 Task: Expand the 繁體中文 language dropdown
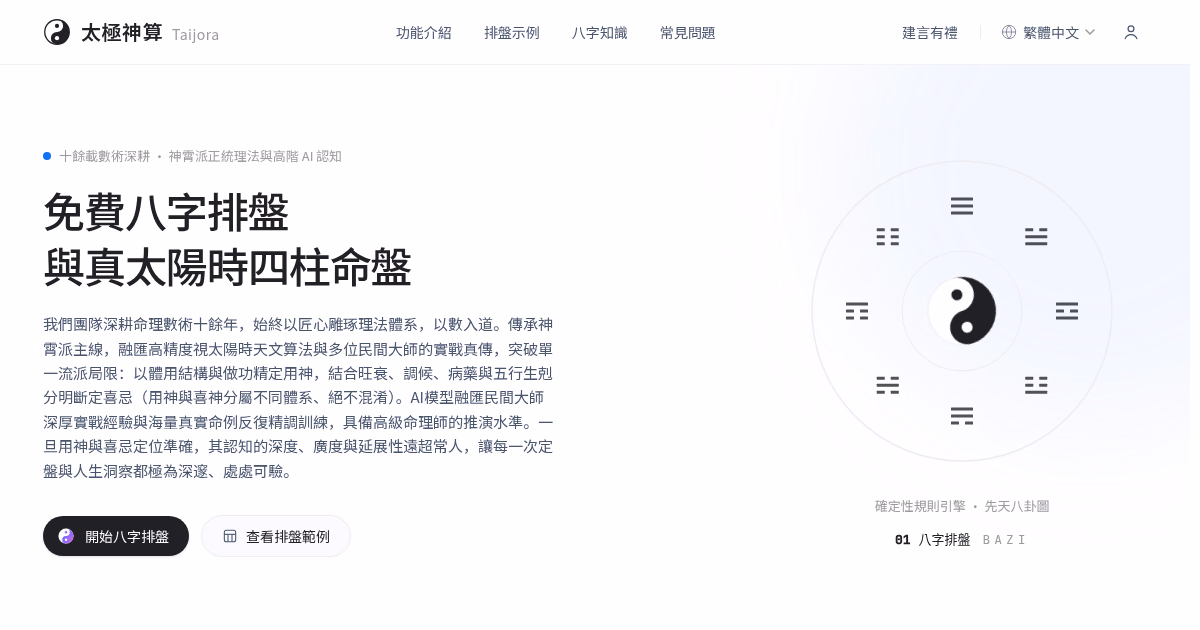(x=1048, y=32)
